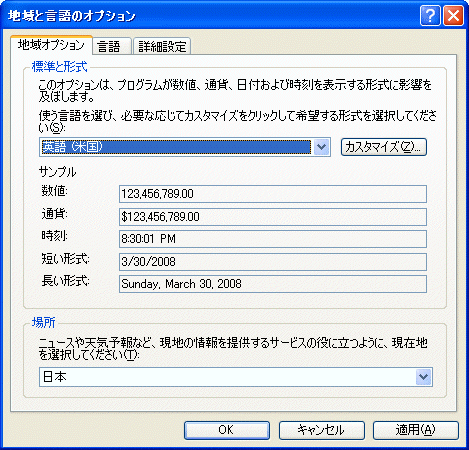
Task: Select the 地域オプション tab
Action: pos(51,45)
